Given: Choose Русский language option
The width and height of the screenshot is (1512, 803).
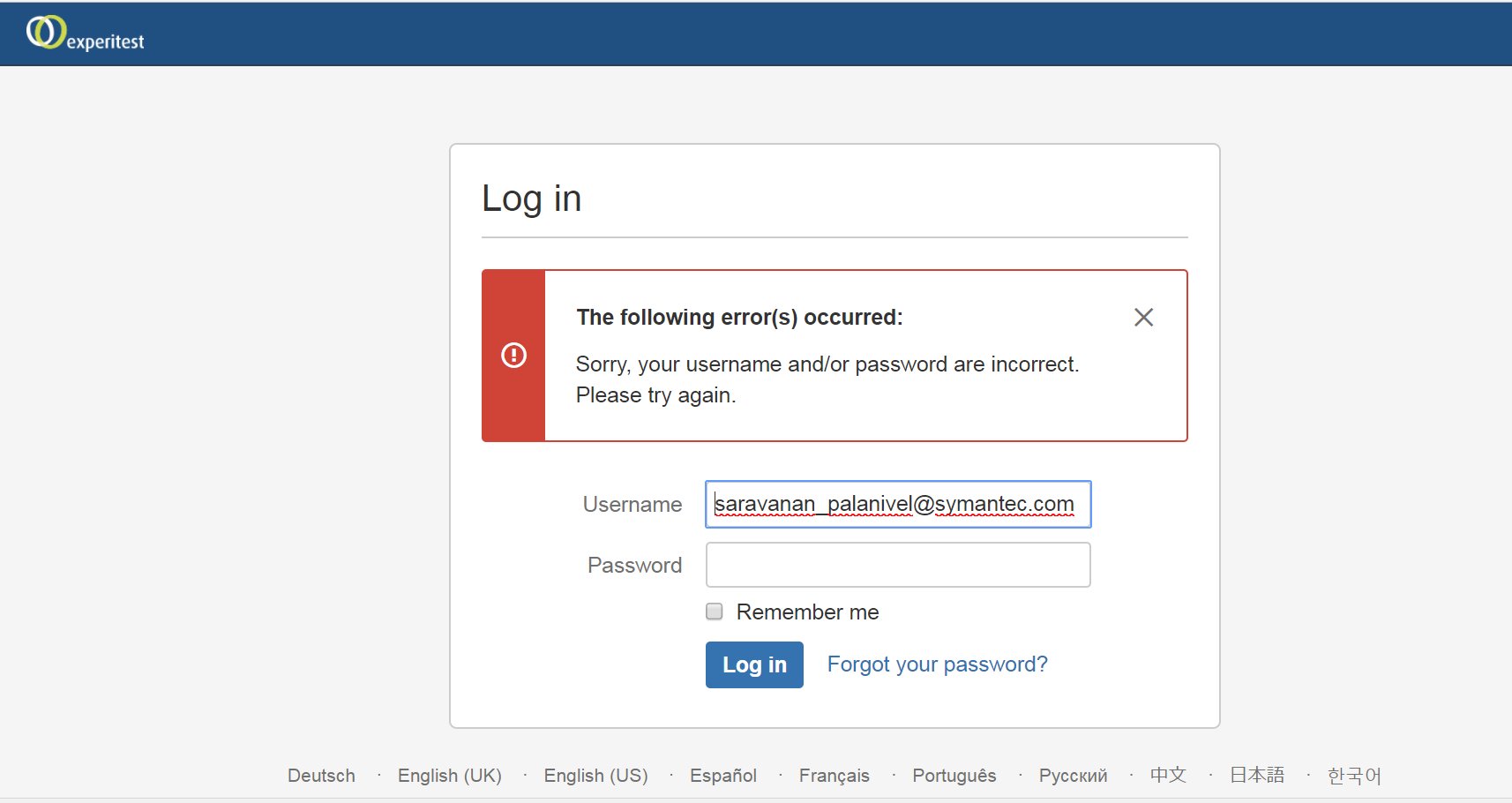Looking at the screenshot, I should coord(1073,776).
